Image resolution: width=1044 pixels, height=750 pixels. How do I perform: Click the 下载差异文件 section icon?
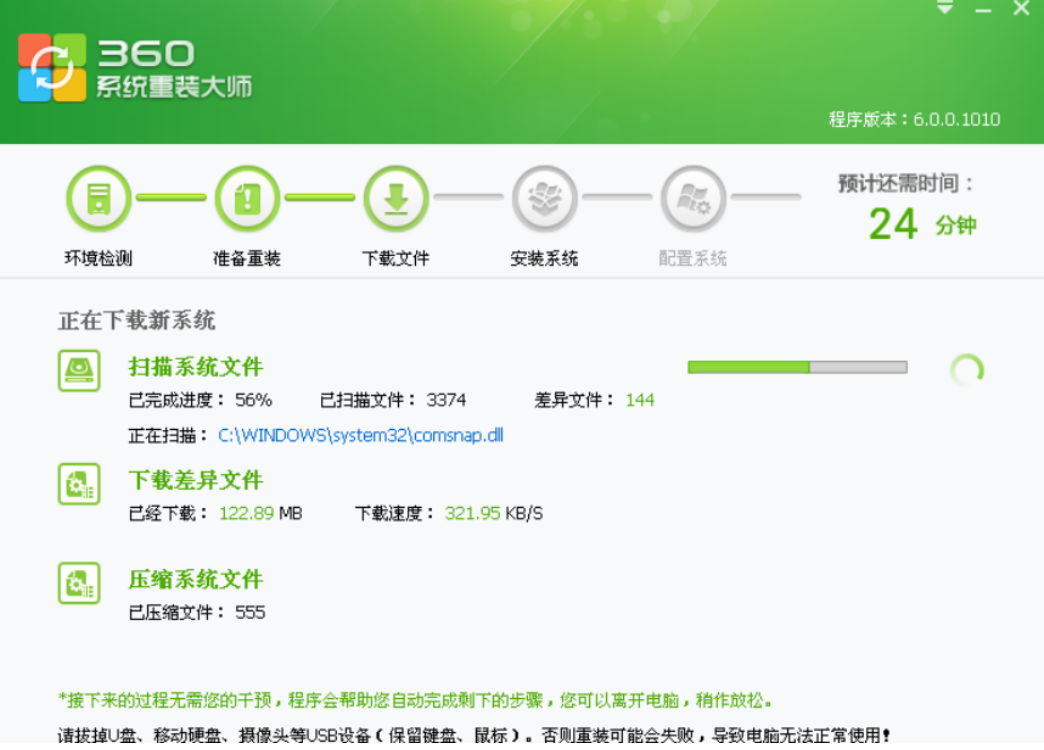(x=79, y=484)
